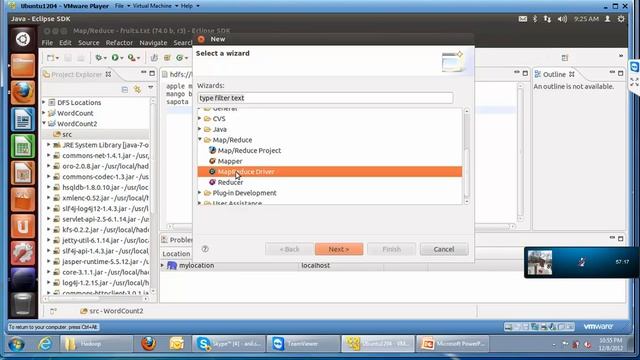
Task: Maximize the Project Explorer panel
Action: click(152, 73)
